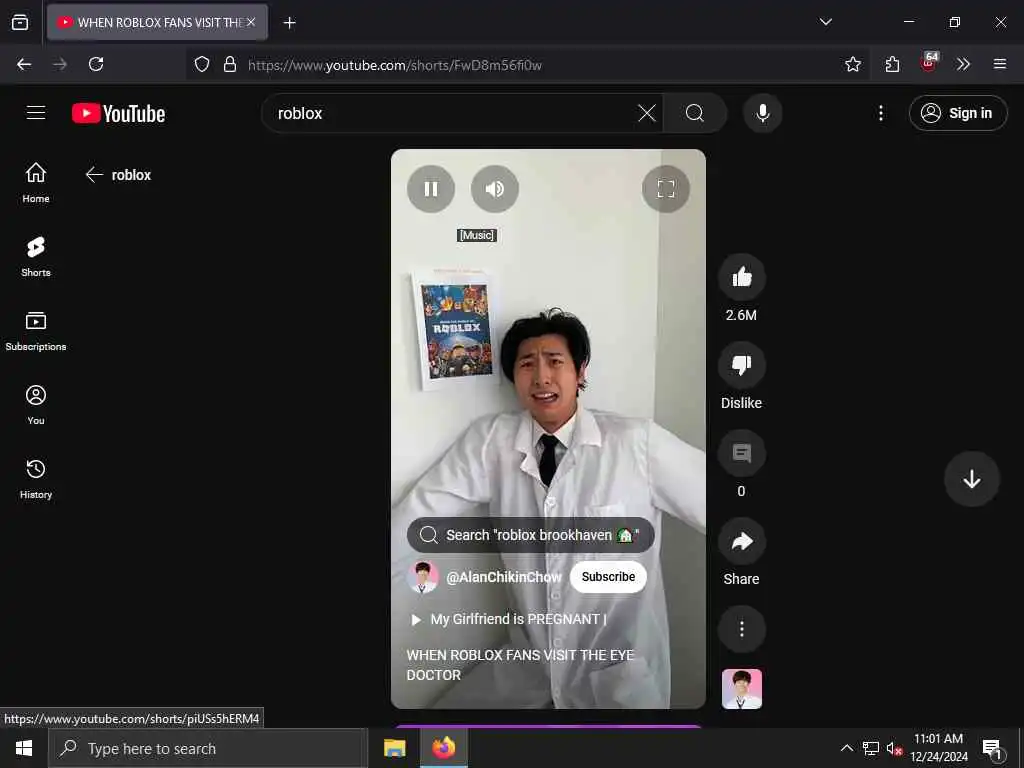
Task: Click the taskbar search box
Action: pyautogui.click(x=208, y=748)
